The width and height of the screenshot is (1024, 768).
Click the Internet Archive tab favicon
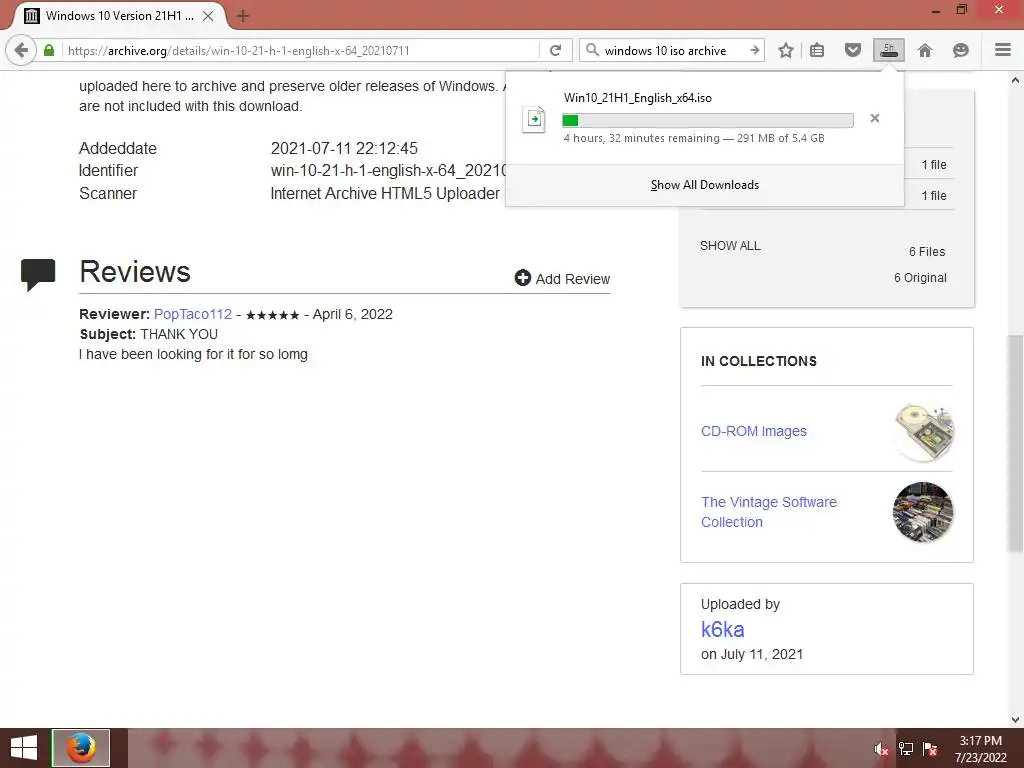31,16
